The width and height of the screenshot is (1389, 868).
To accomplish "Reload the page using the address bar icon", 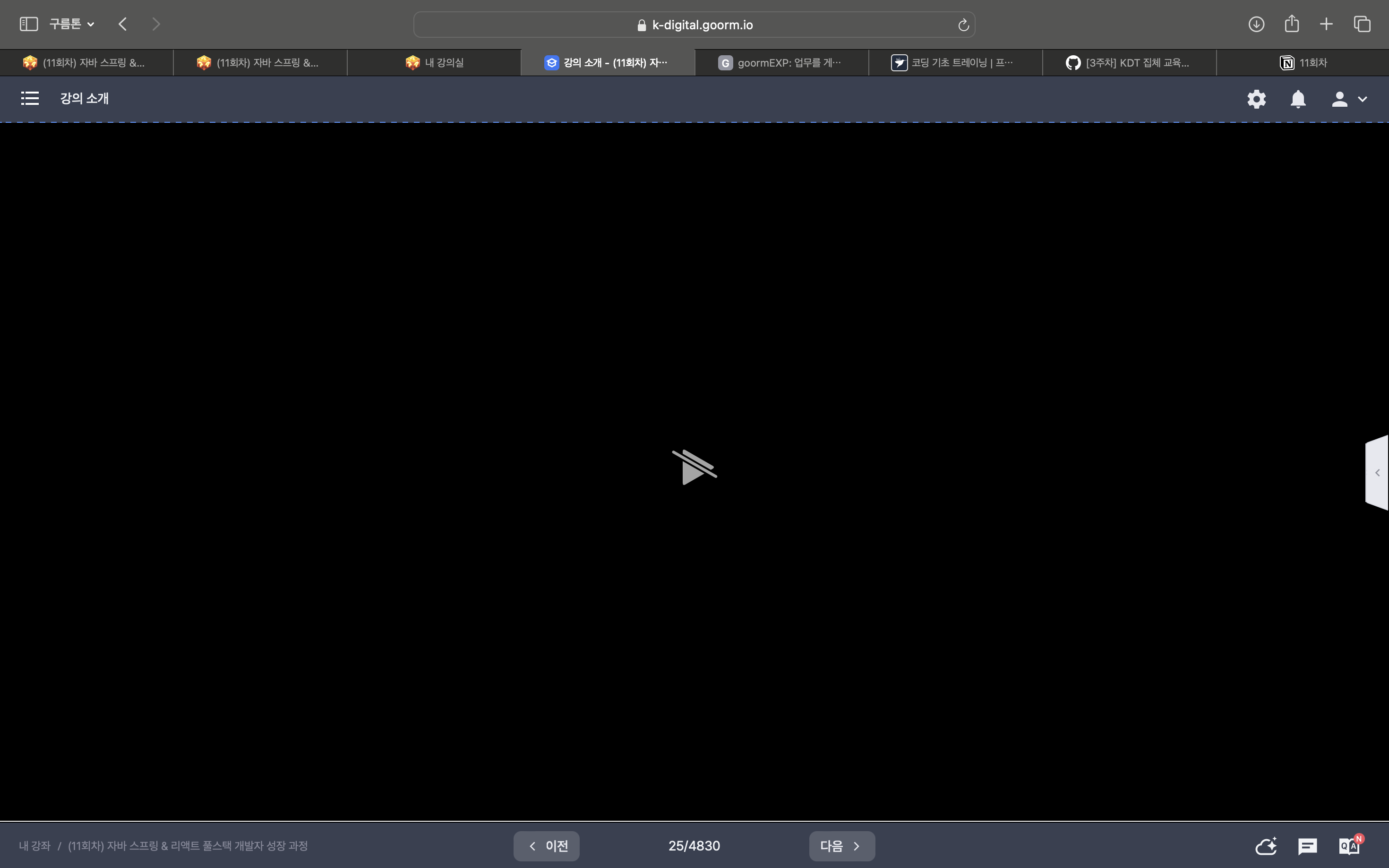I will pyautogui.click(x=963, y=25).
